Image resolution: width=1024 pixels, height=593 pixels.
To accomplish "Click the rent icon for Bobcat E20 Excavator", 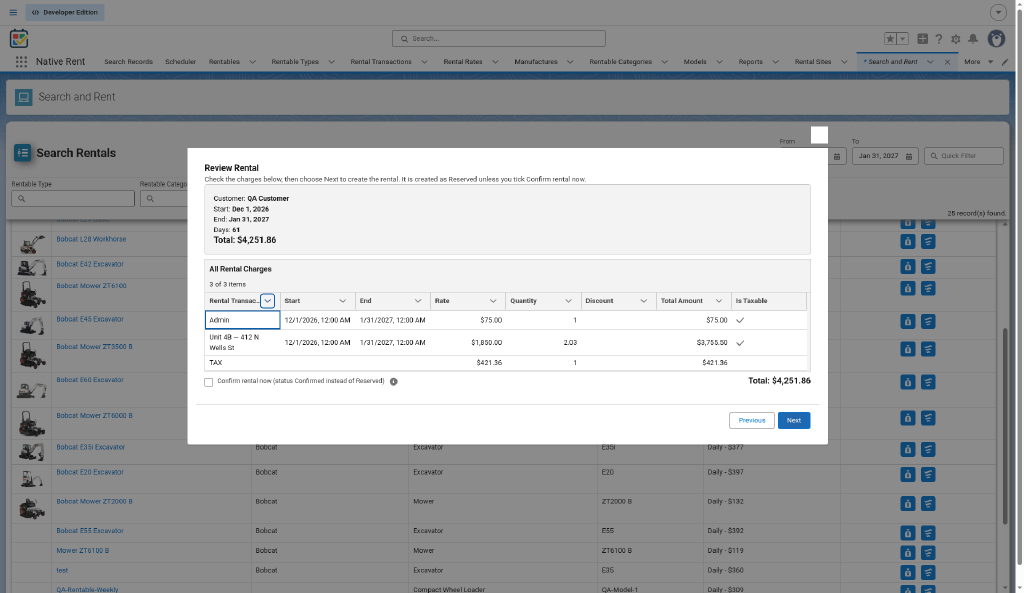I will (x=908, y=474).
